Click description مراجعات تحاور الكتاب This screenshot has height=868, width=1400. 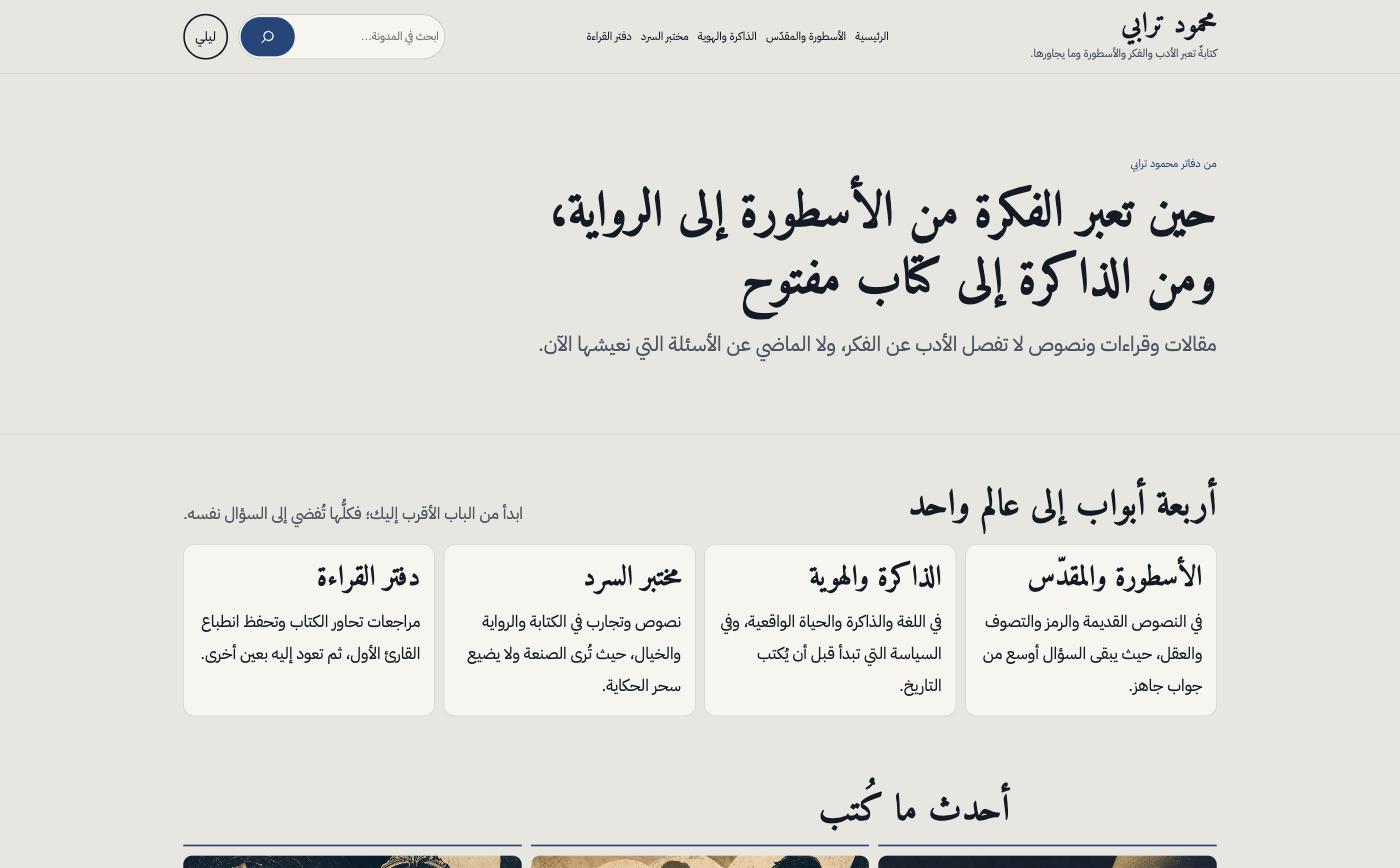pyautogui.click(x=310, y=638)
